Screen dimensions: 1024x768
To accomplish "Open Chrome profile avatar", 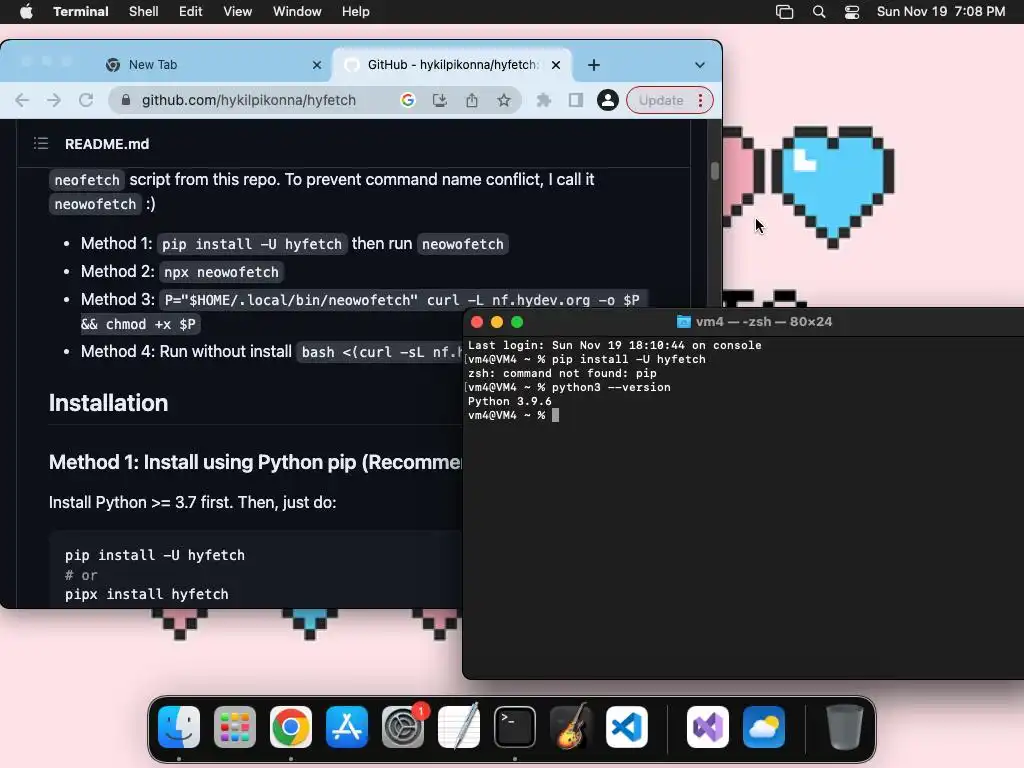I will [x=607, y=100].
